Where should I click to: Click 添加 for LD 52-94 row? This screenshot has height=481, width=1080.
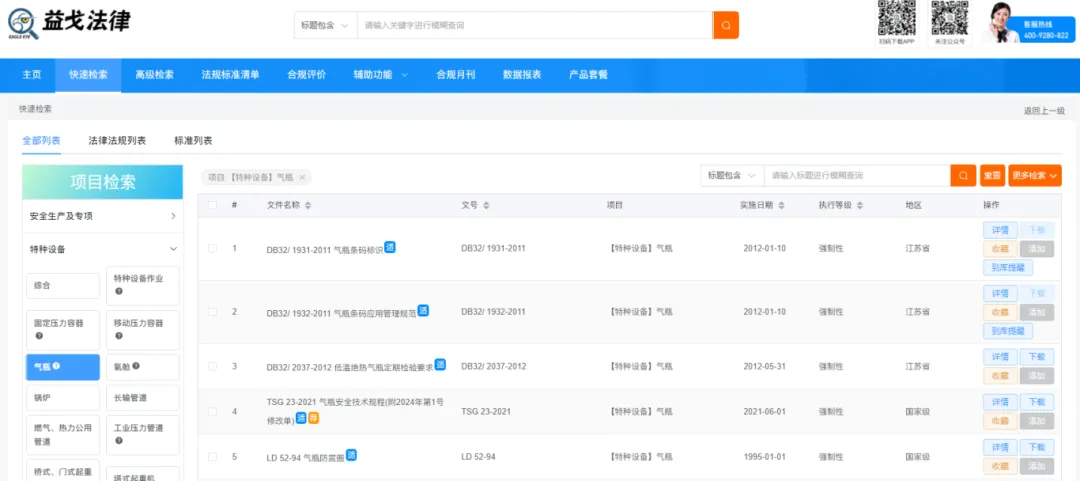1037,466
